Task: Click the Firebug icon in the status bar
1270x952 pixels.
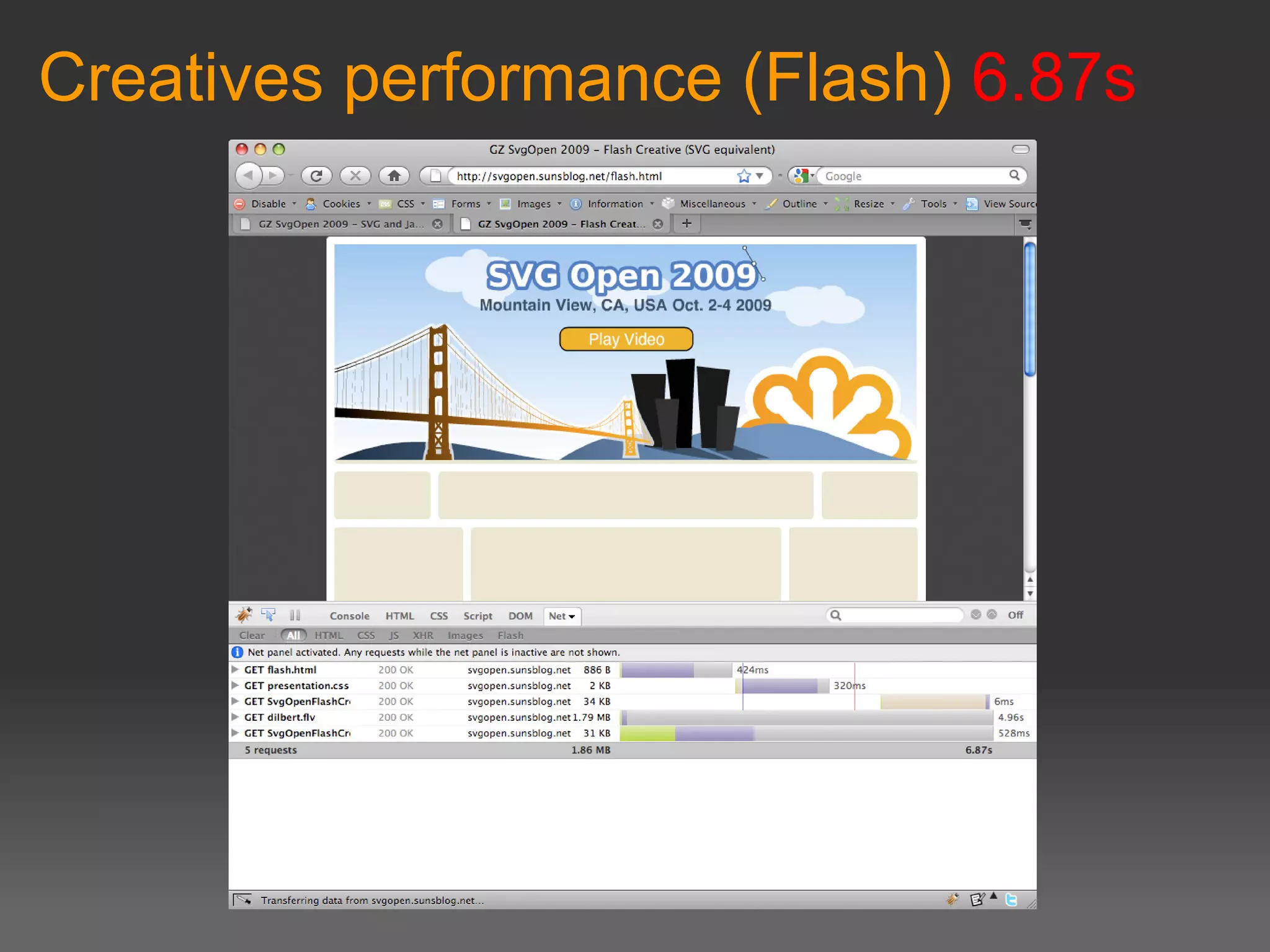Action: click(953, 899)
